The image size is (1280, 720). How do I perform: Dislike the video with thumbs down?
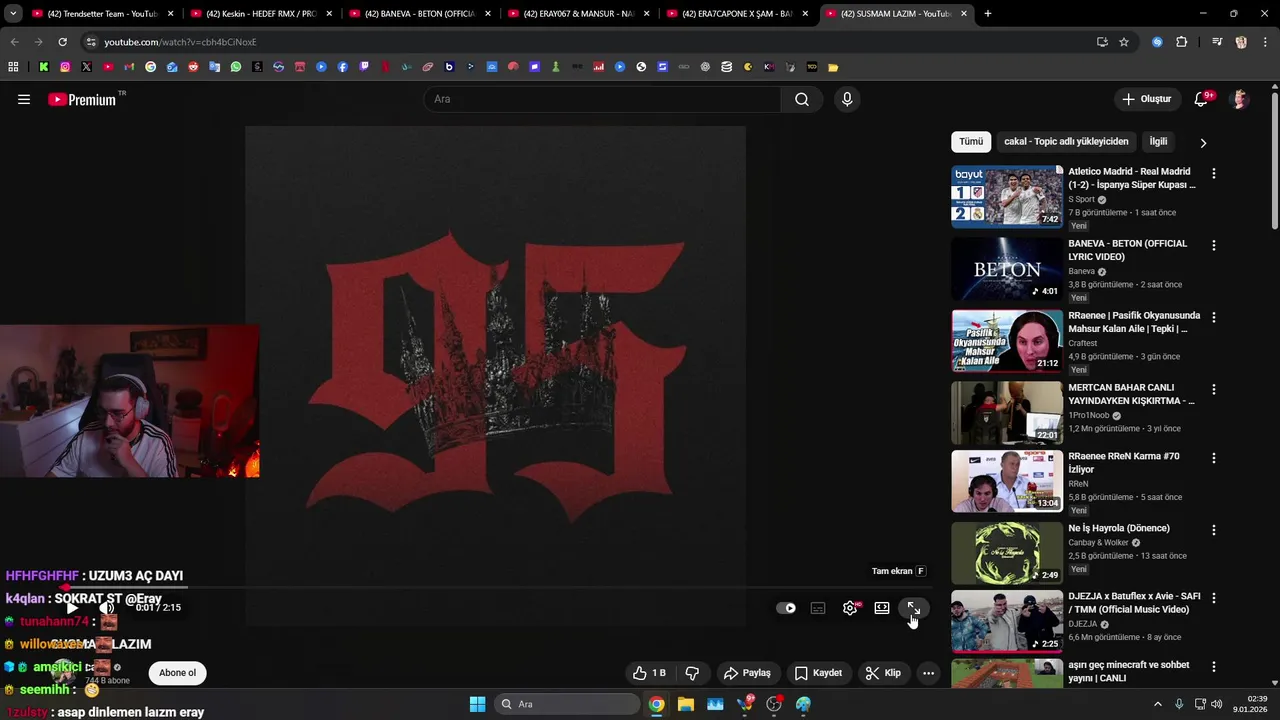pos(692,673)
